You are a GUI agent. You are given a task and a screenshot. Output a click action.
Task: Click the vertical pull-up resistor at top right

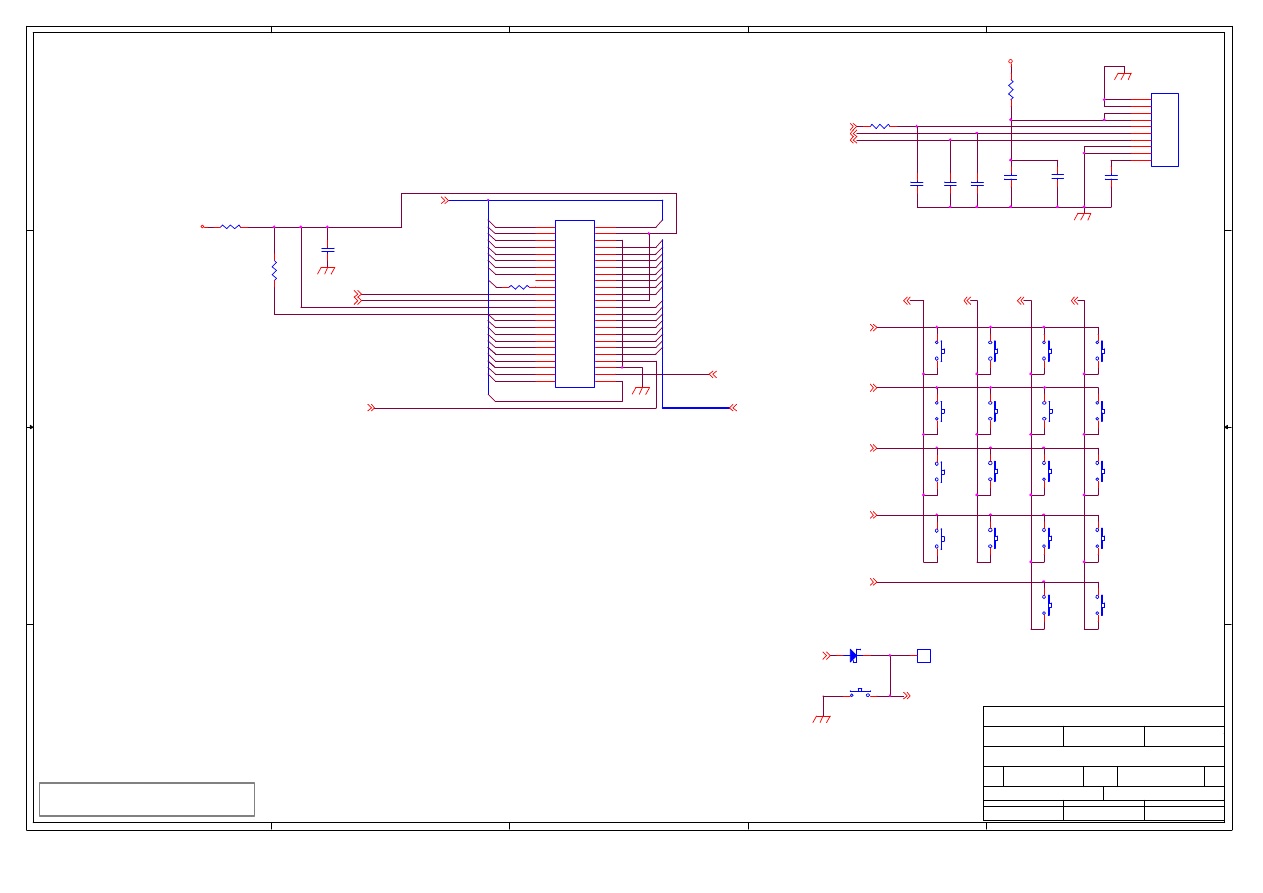1010,90
